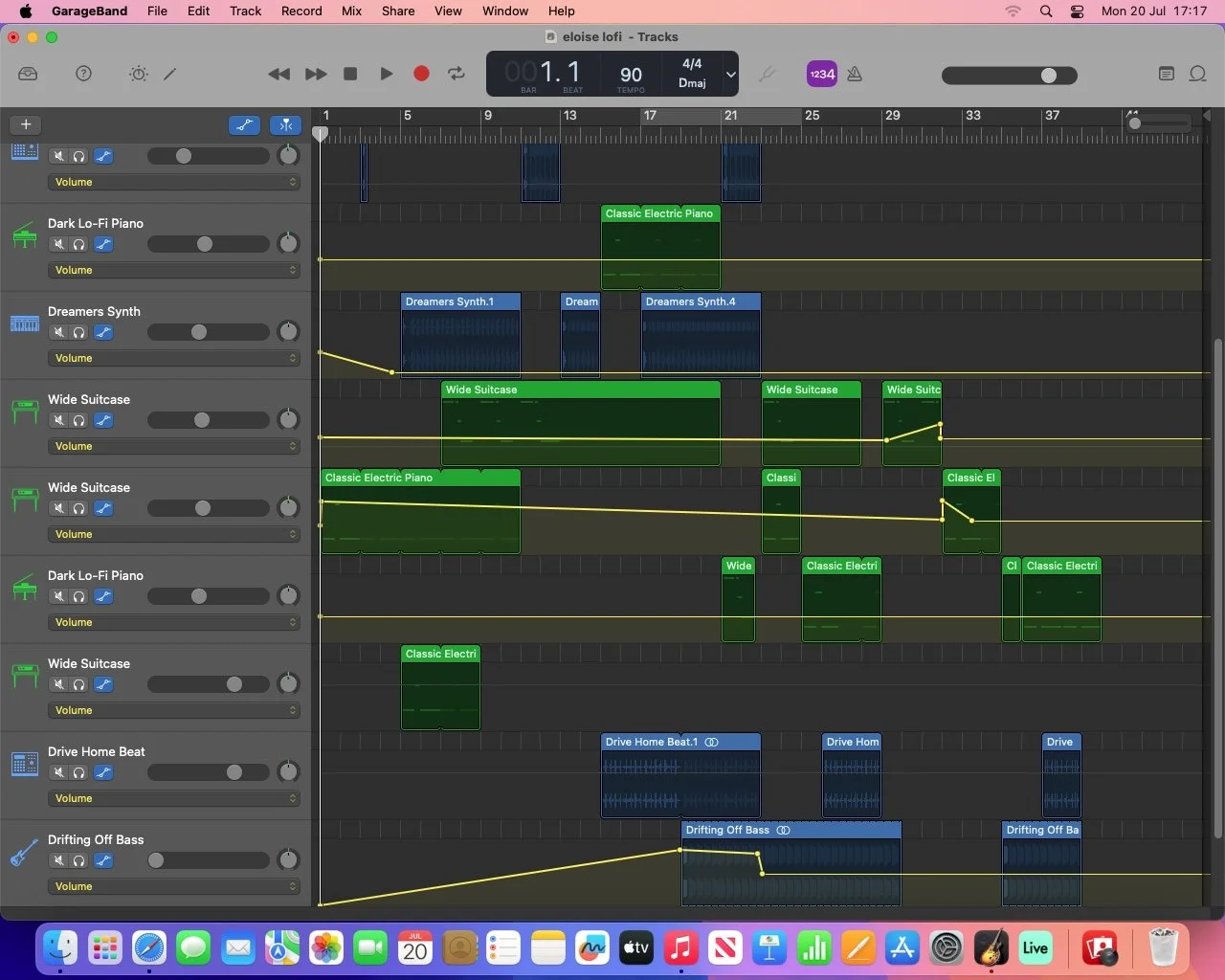The image size is (1225, 980).
Task: Mute the Drive Home Beat track
Action: pyautogui.click(x=59, y=772)
